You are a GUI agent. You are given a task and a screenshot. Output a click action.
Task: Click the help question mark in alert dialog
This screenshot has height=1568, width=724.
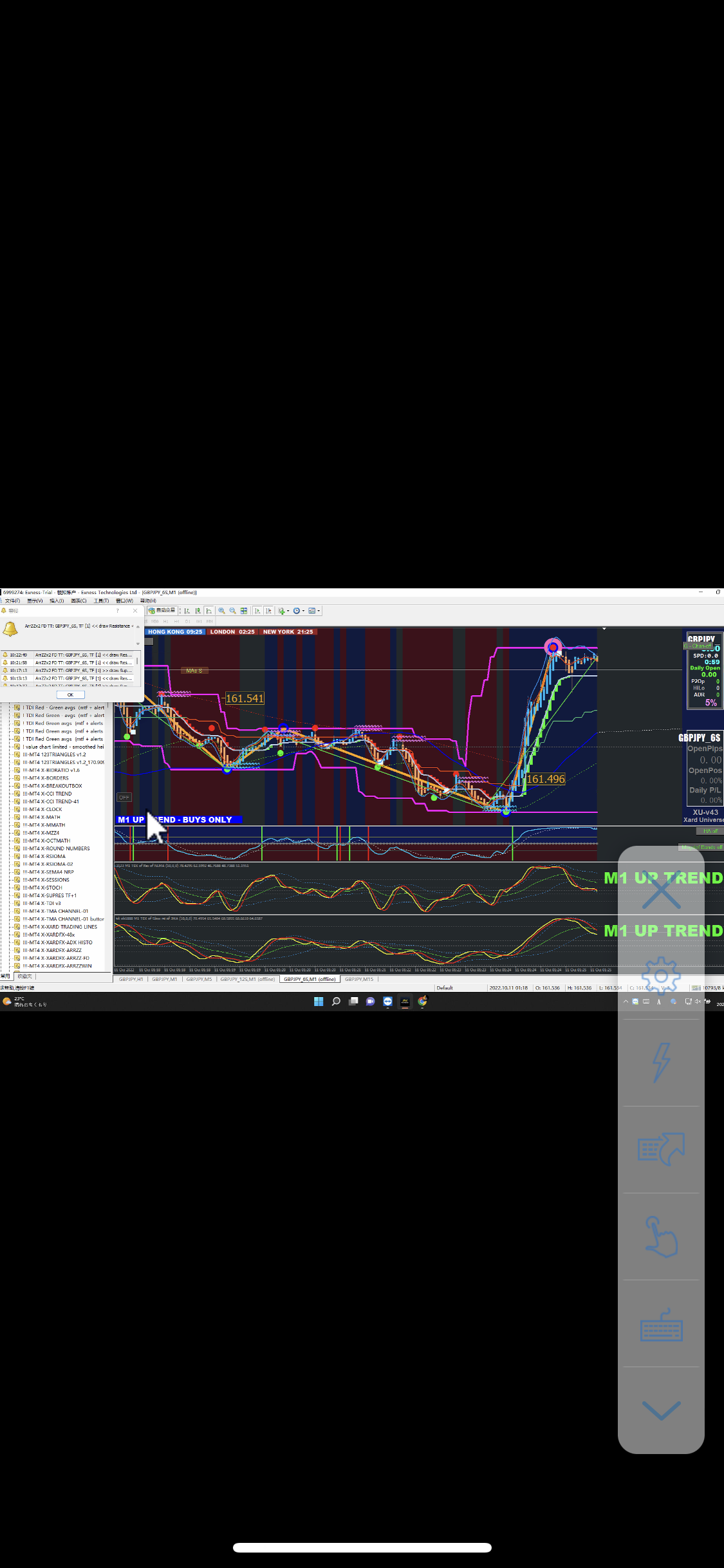[x=117, y=611]
